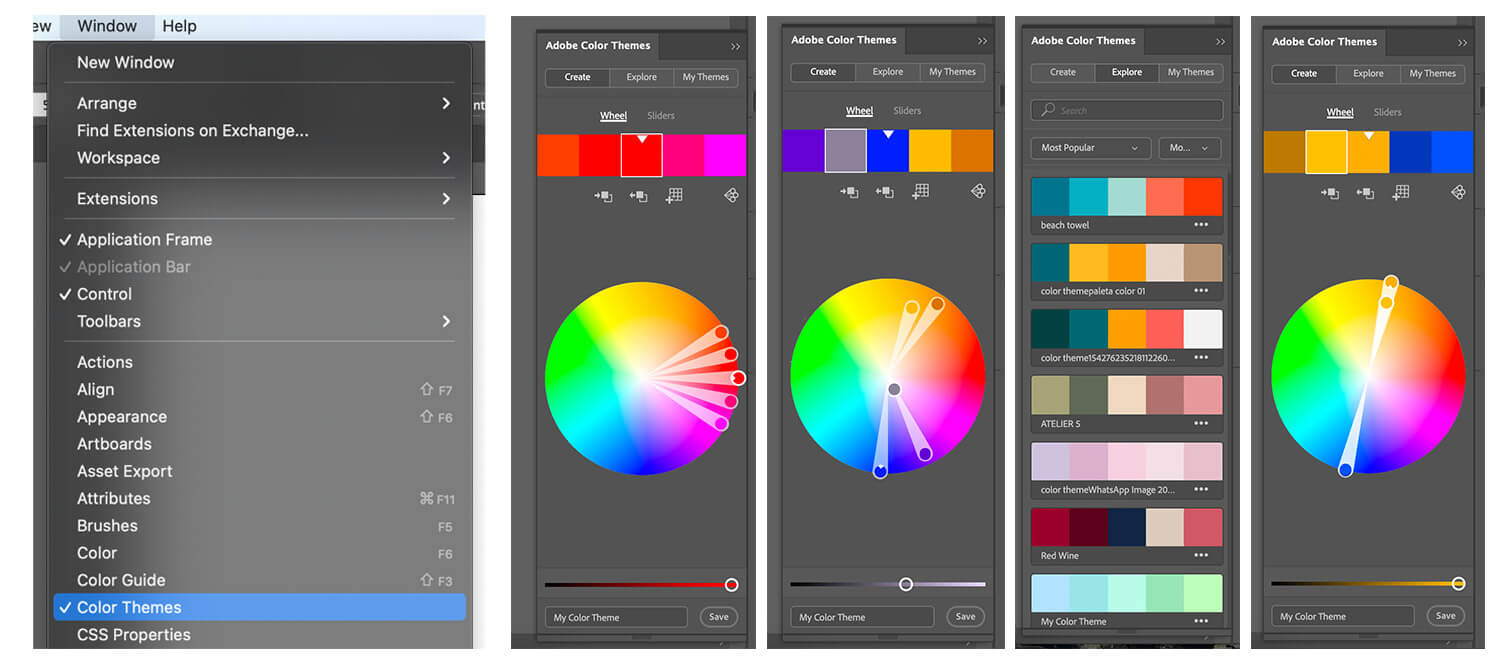The image size is (1500, 656).
Task: Open the Help menu in the menu bar
Action: point(179,26)
